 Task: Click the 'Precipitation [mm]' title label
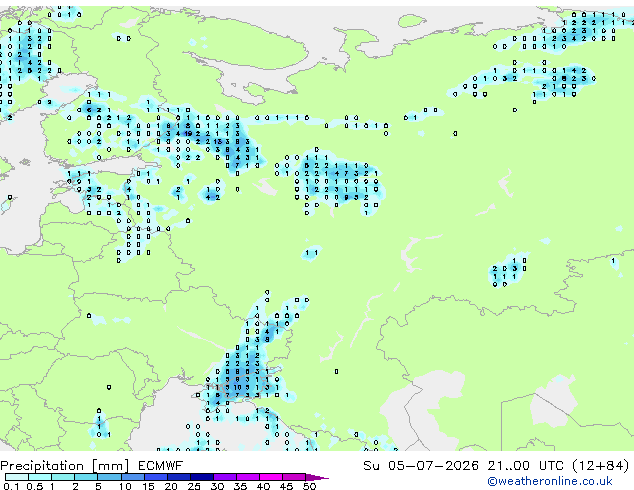[x=65, y=466]
